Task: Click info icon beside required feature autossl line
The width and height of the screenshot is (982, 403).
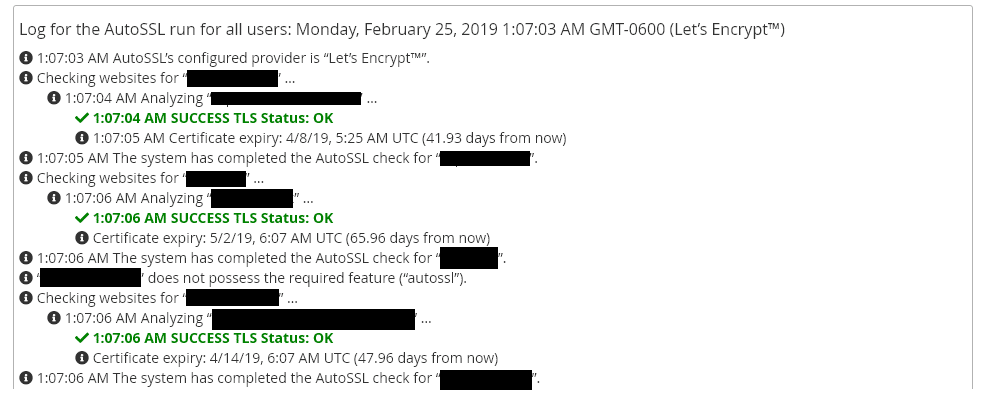Action: click(x=26, y=278)
